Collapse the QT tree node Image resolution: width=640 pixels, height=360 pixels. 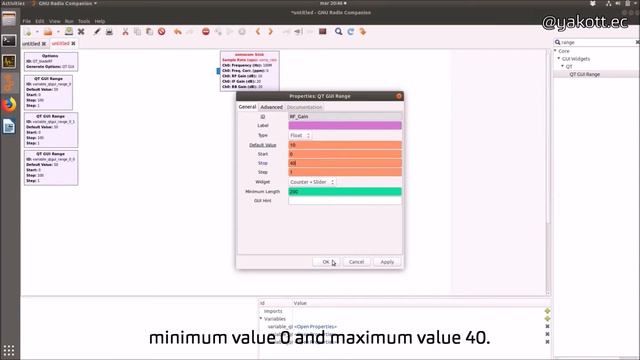coord(562,66)
